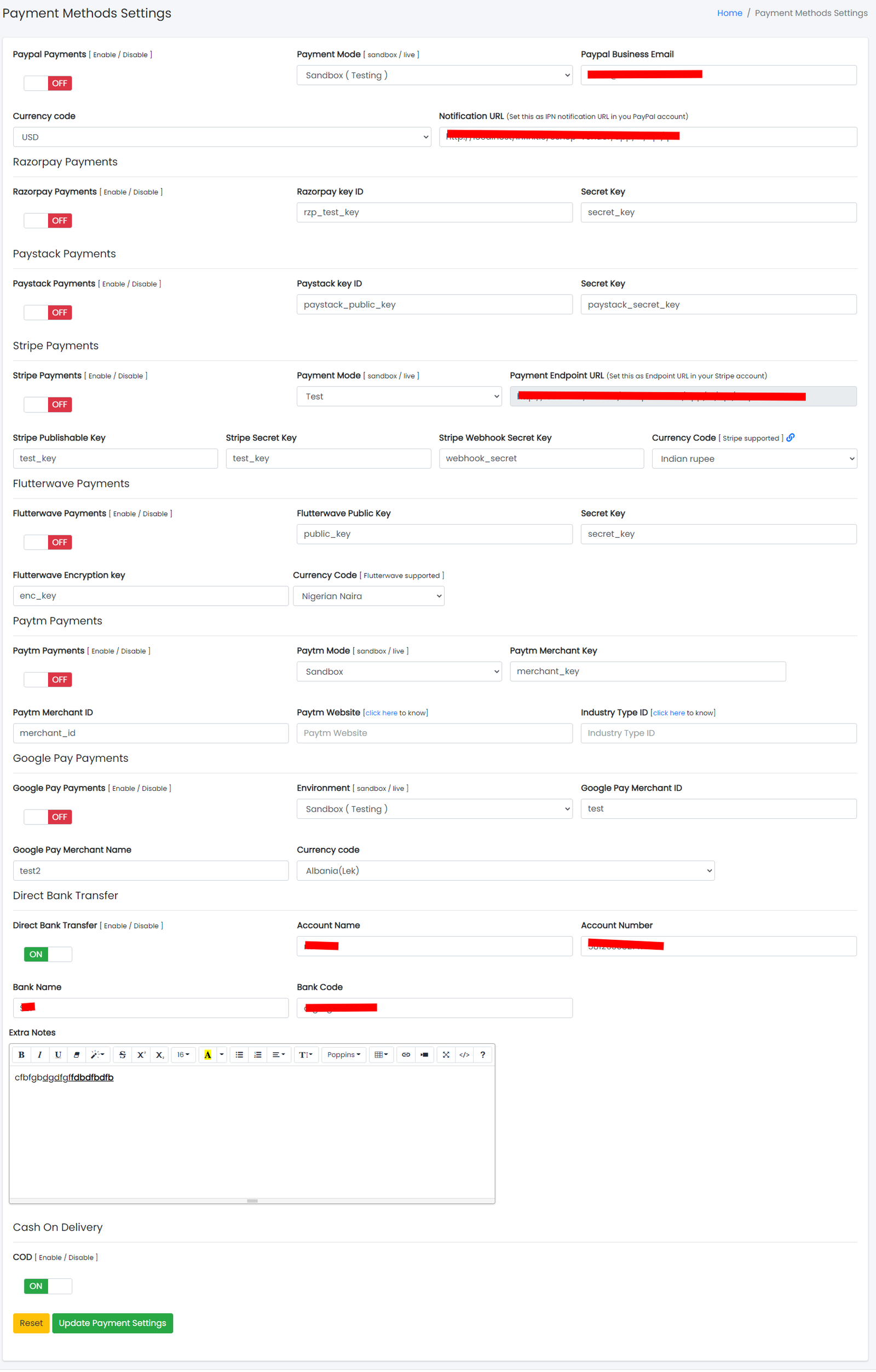This screenshot has height=1372, width=876.
Task: Insert a video via editor toolbar
Action: coord(424,1055)
